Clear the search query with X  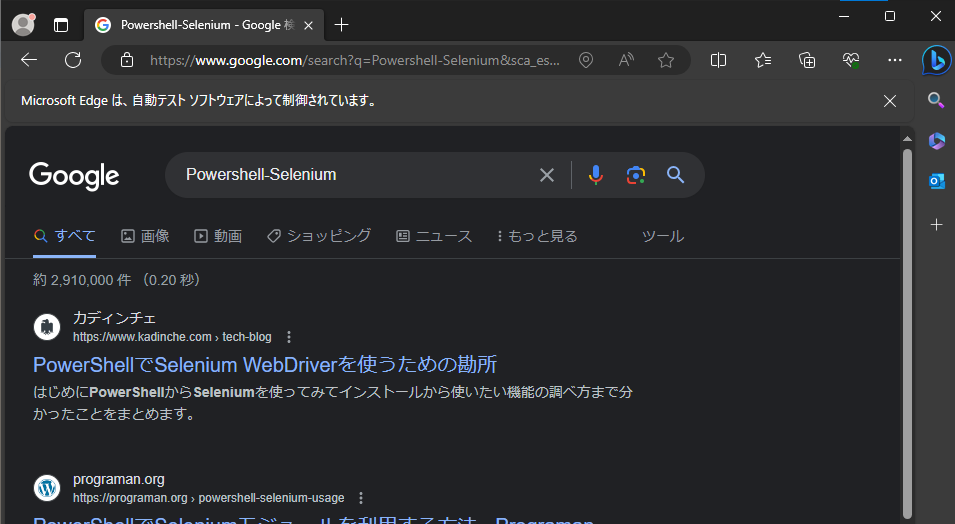547,175
